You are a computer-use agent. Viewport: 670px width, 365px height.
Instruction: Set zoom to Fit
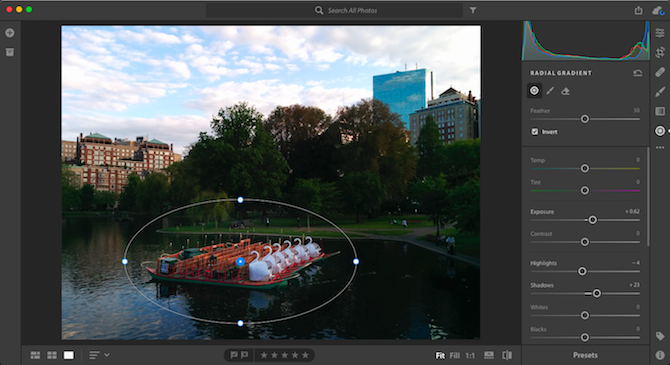440,356
